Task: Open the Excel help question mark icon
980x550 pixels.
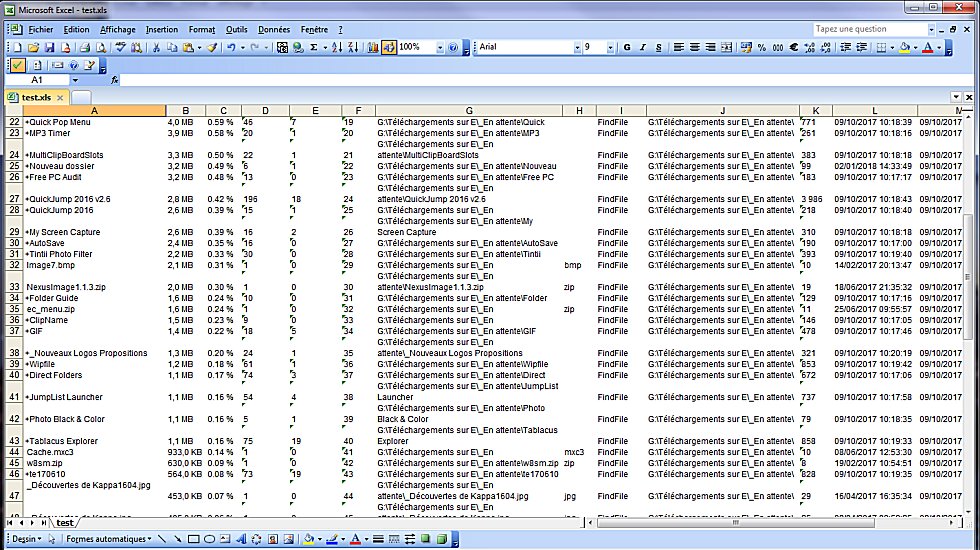Action: pyautogui.click(x=454, y=48)
